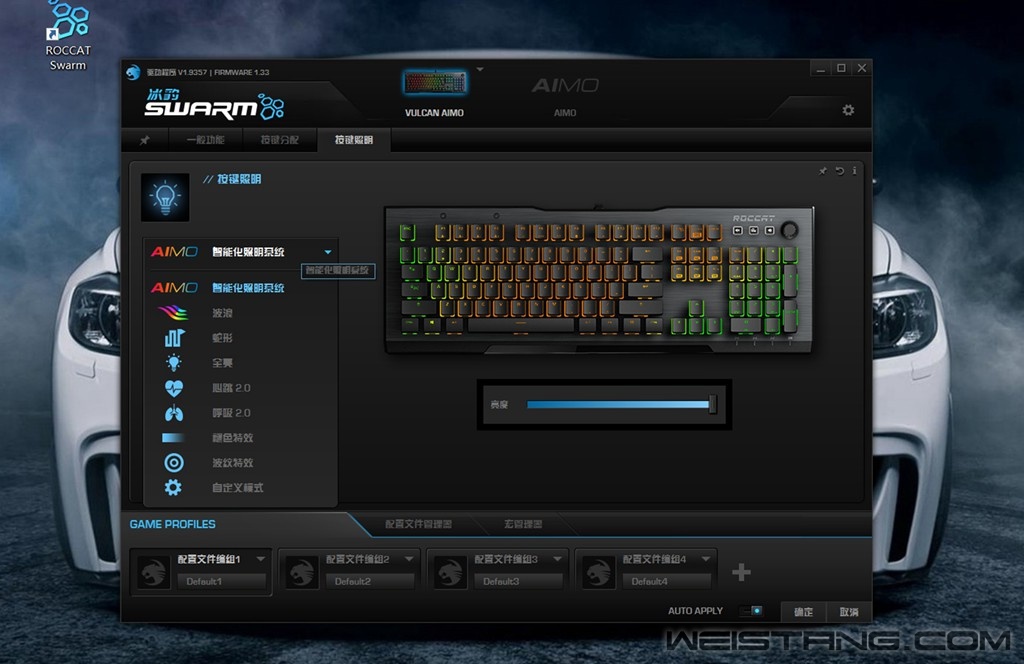Viewport: 1024px width, 664px height.
Task: Click the AIMO logo in effects list
Action: pos(174,287)
